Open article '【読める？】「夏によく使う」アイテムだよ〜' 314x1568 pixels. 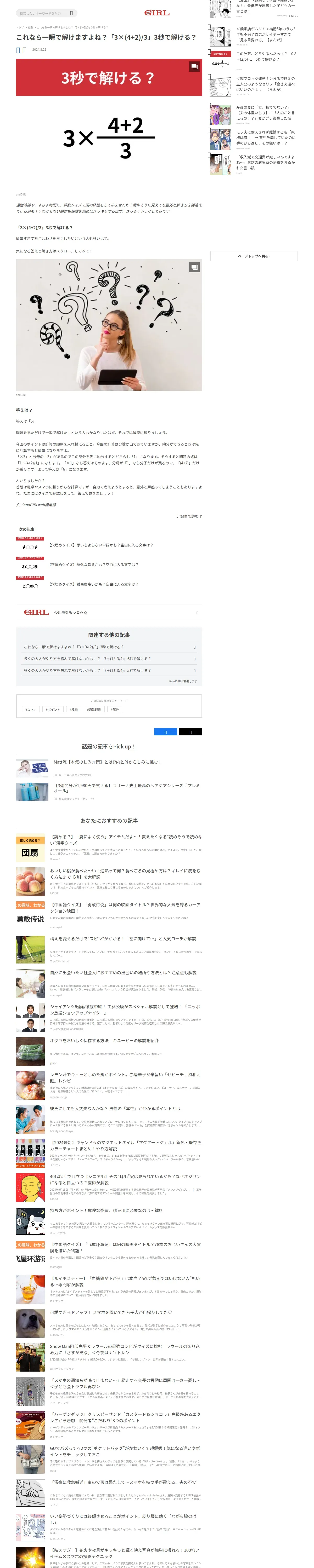[x=126, y=839]
